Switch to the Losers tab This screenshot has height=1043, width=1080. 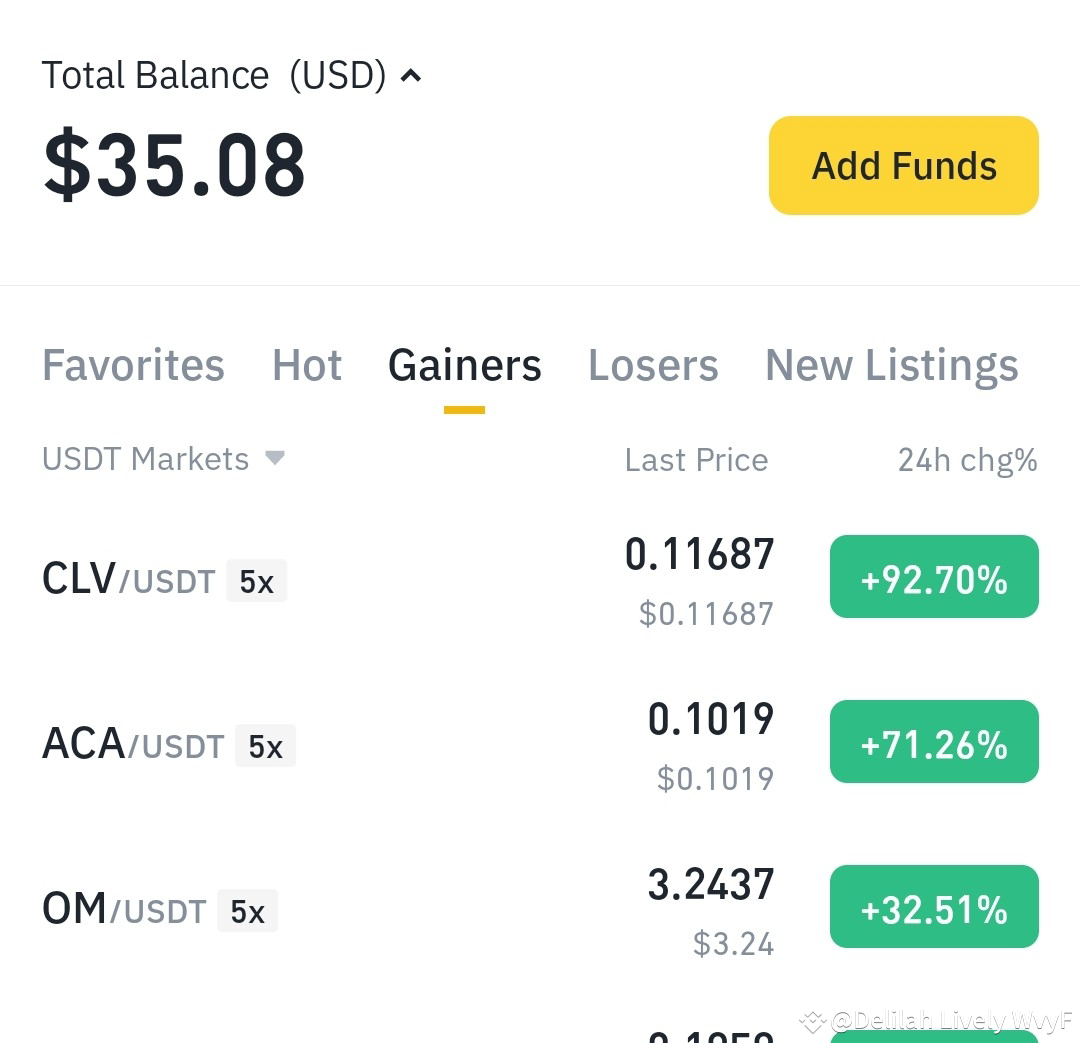pos(653,365)
